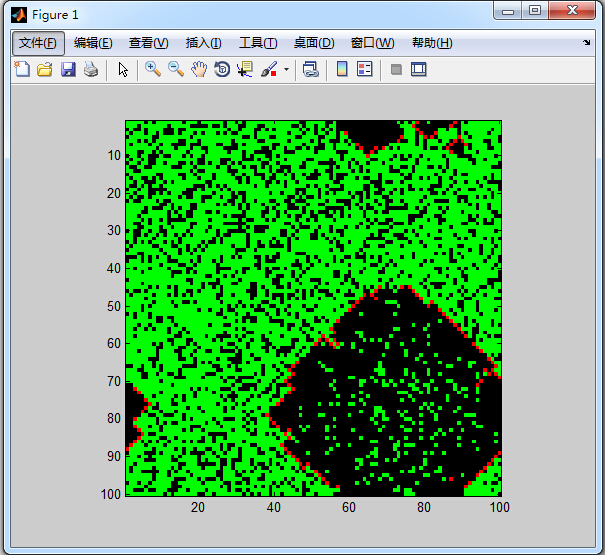Open the 查看(V) menu
The width and height of the screenshot is (605, 555).
point(149,43)
